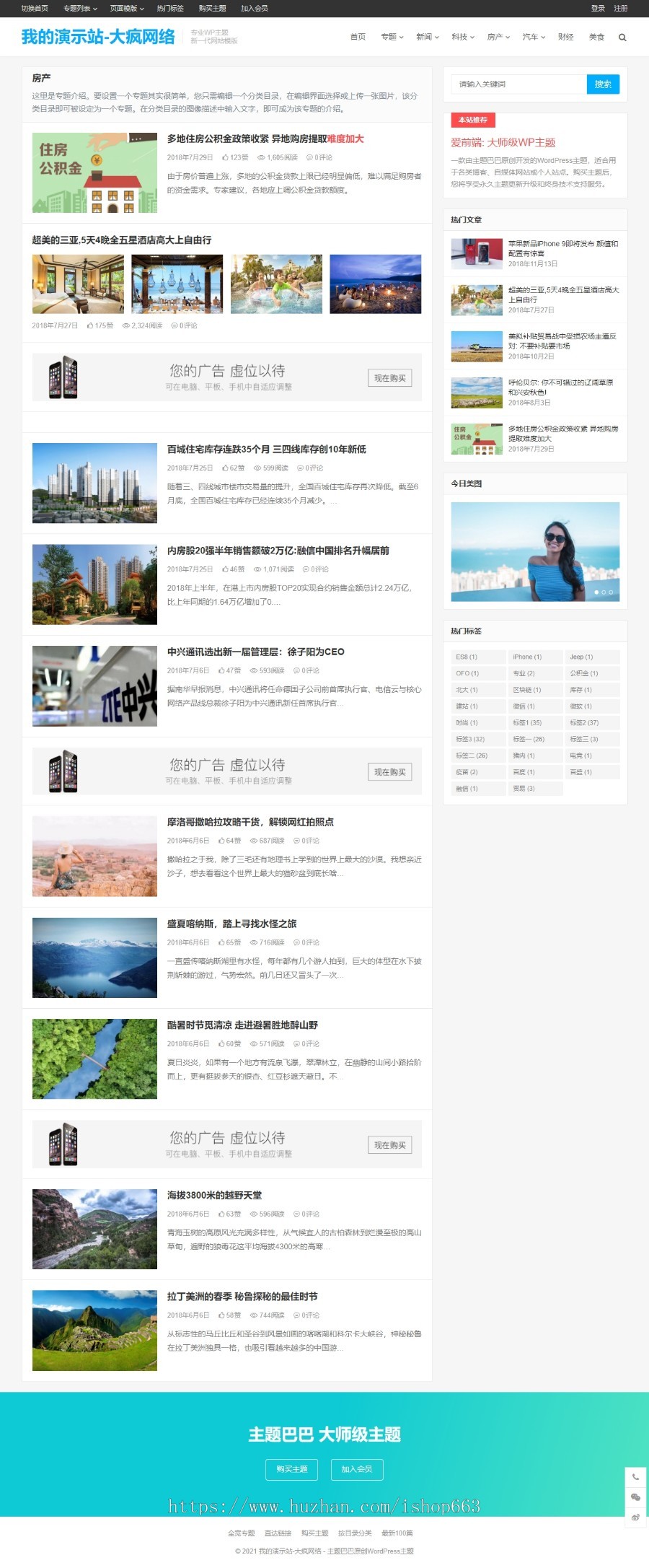Select the second carousel dot in 今日美图
Image resolution: width=649 pixels, height=1568 pixels.
(x=604, y=592)
